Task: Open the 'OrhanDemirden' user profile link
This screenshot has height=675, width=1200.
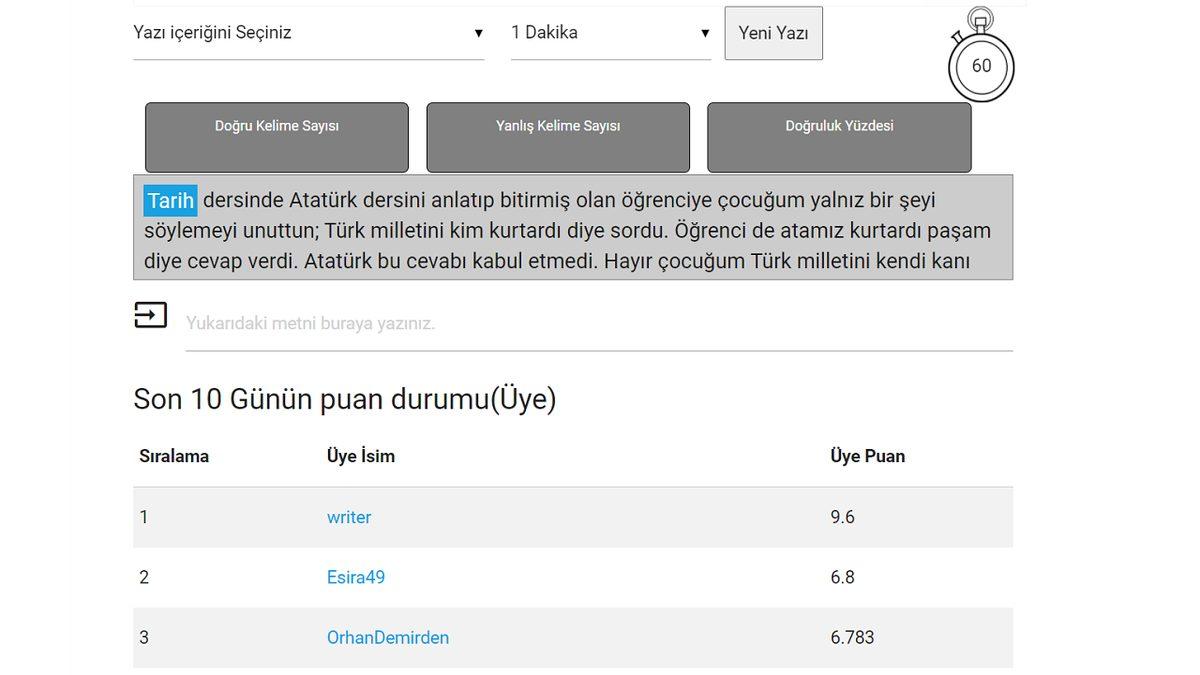Action: tap(388, 637)
